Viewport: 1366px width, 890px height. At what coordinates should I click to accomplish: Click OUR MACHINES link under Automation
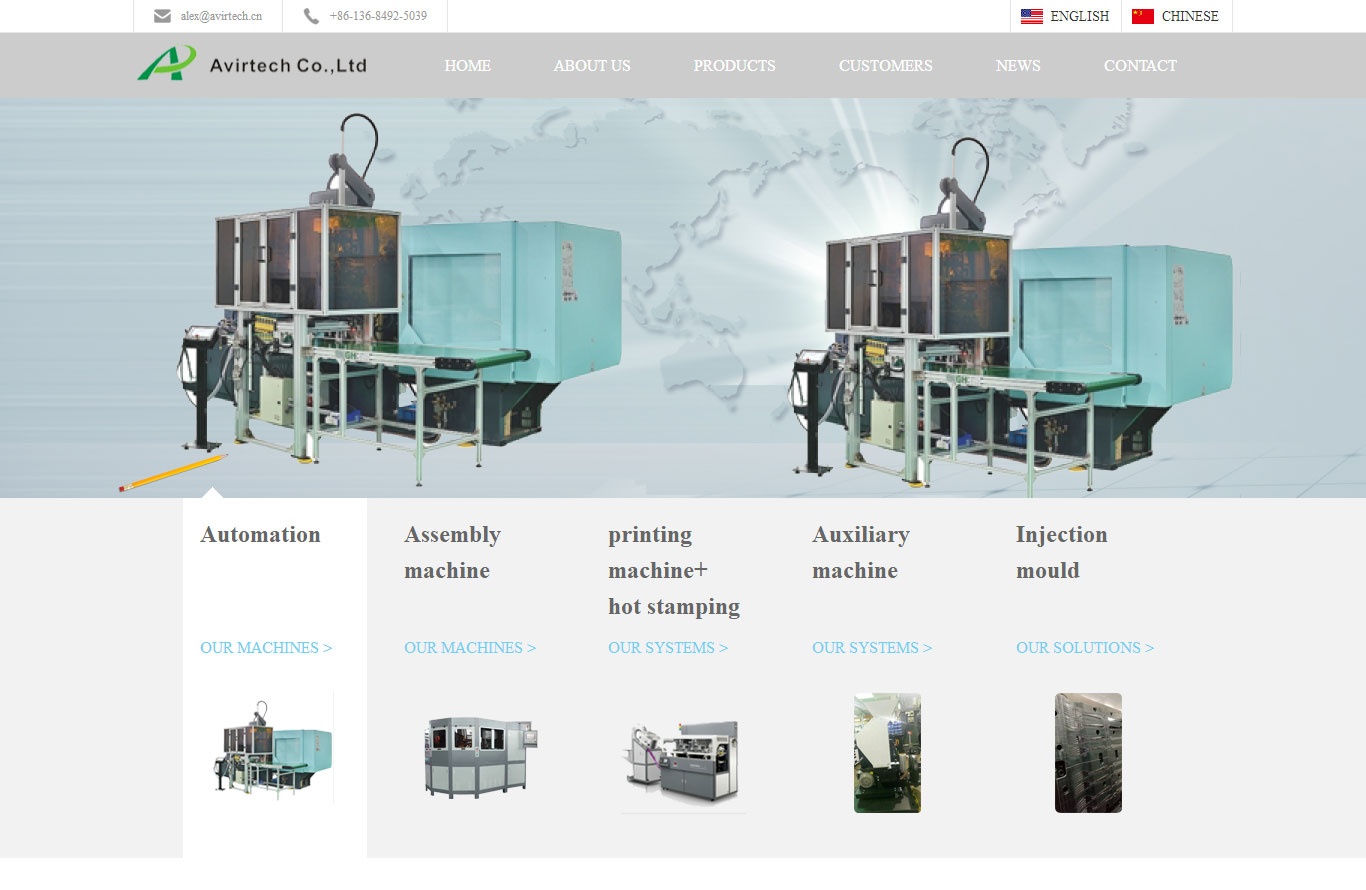pos(266,648)
